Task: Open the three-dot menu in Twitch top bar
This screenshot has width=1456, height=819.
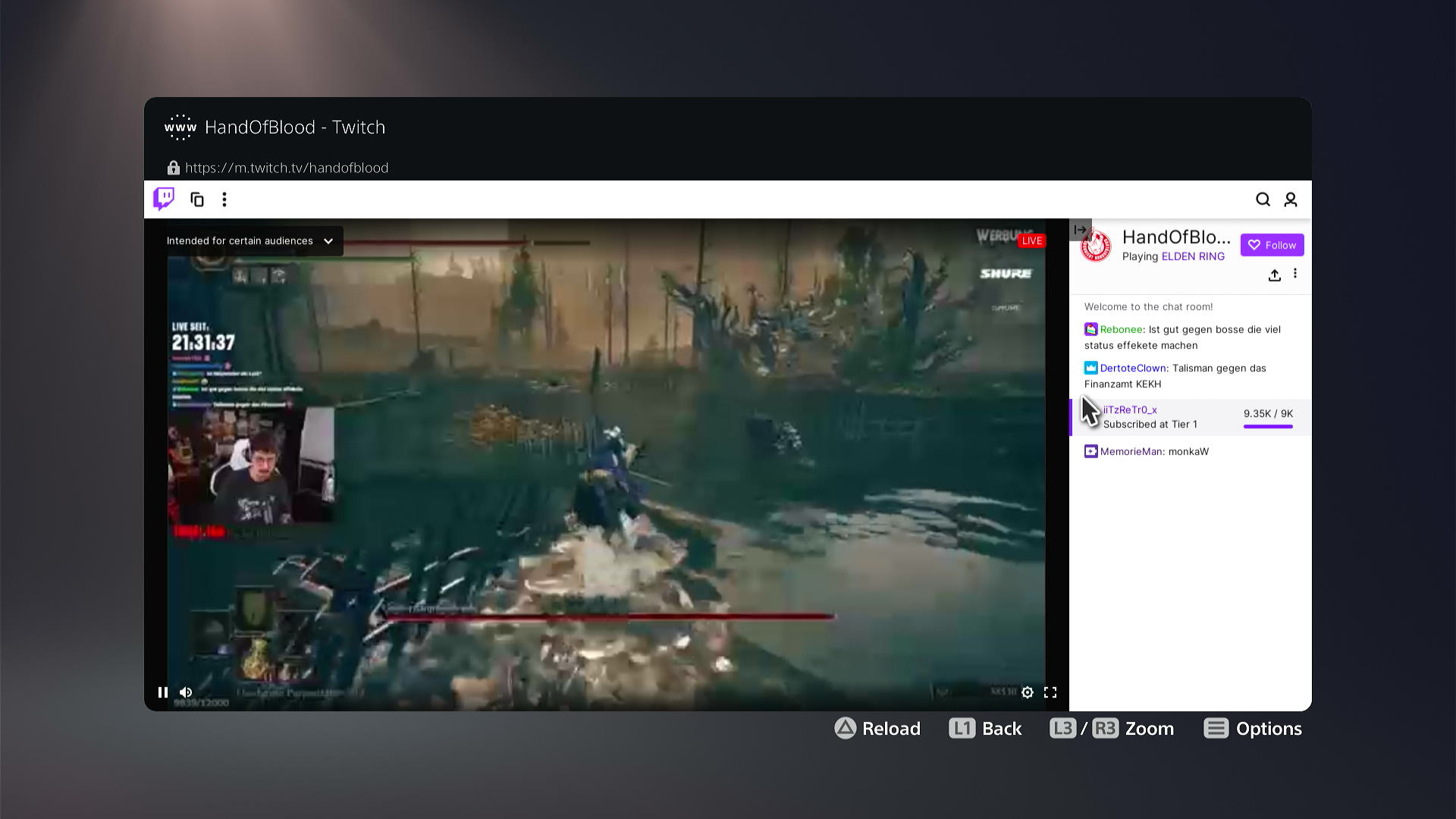Action: point(224,199)
